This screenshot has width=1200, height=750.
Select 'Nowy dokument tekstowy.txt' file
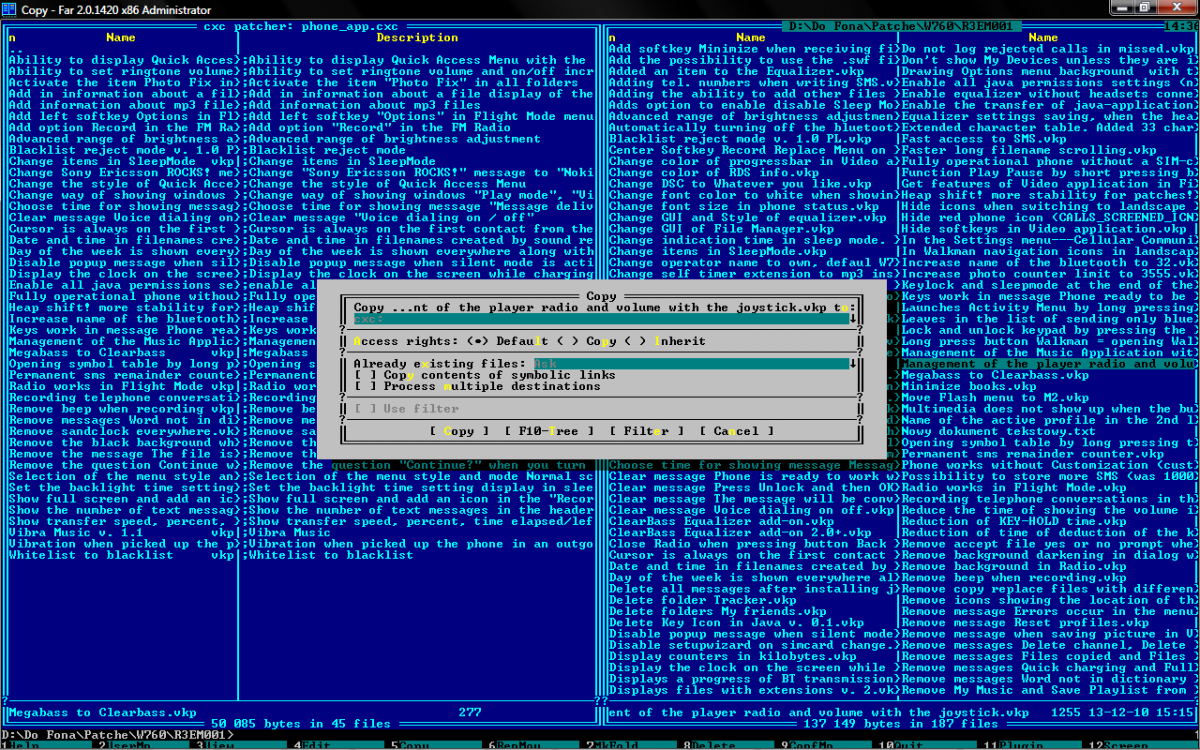1047,431
